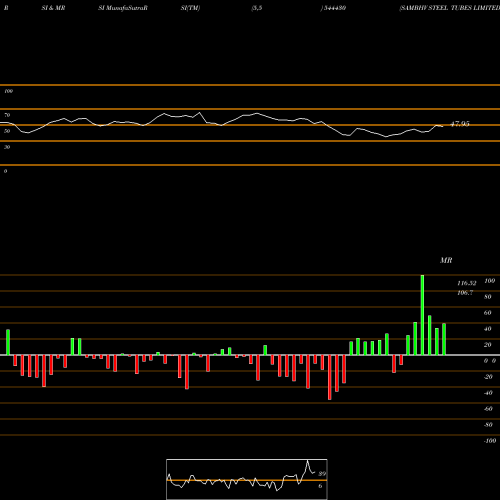Click the RSI axis label 70

[x=7, y=115]
